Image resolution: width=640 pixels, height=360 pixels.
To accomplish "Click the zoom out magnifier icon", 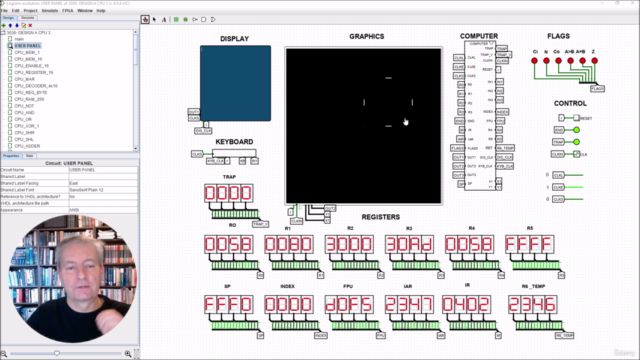I will click(4, 354).
